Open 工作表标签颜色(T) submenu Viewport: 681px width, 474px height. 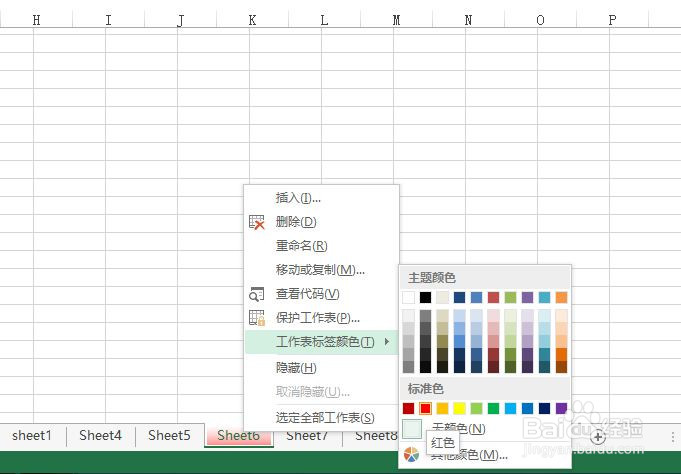pos(322,342)
